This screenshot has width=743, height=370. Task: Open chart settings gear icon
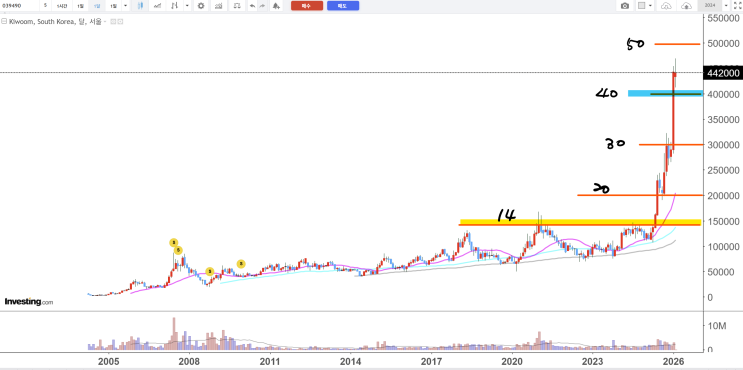click(201, 6)
